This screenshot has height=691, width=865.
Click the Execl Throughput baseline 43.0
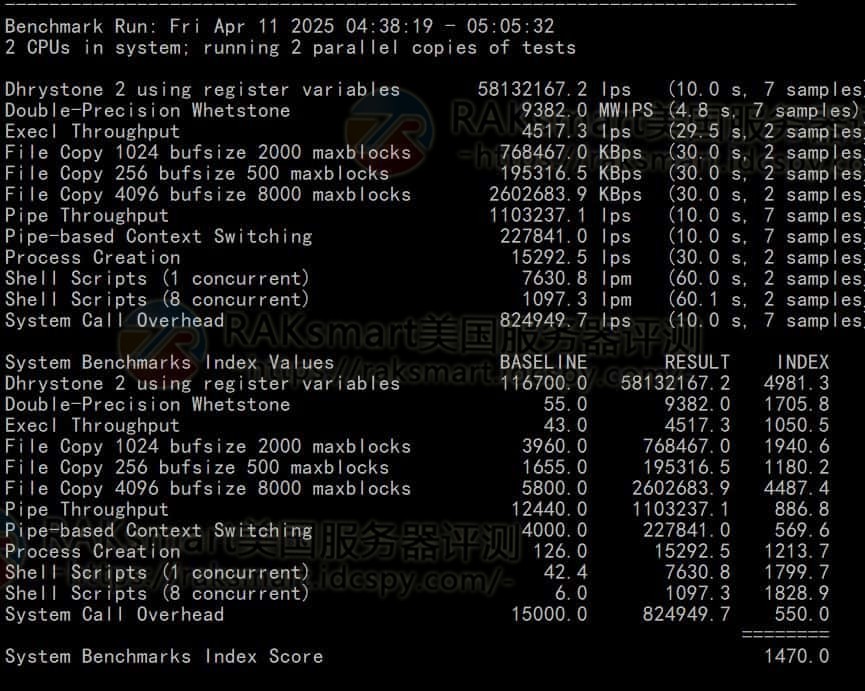coord(565,426)
